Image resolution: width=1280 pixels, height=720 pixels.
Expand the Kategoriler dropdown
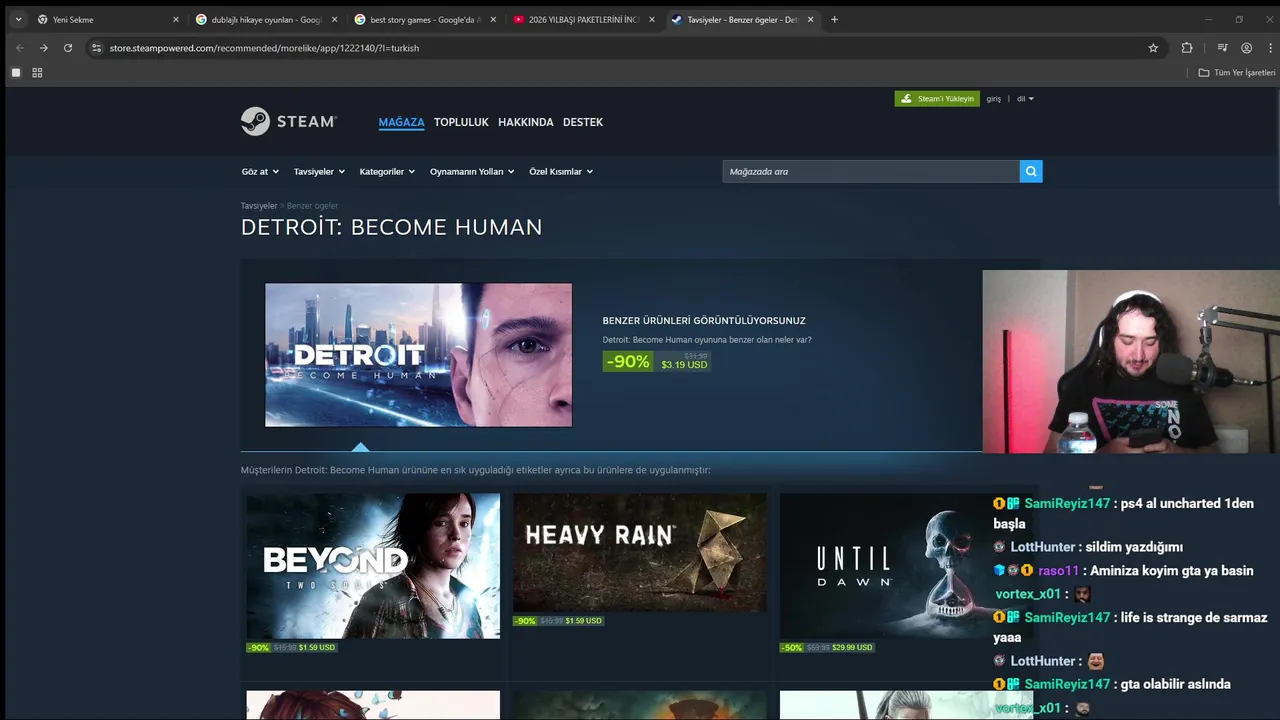click(x=387, y=171)
